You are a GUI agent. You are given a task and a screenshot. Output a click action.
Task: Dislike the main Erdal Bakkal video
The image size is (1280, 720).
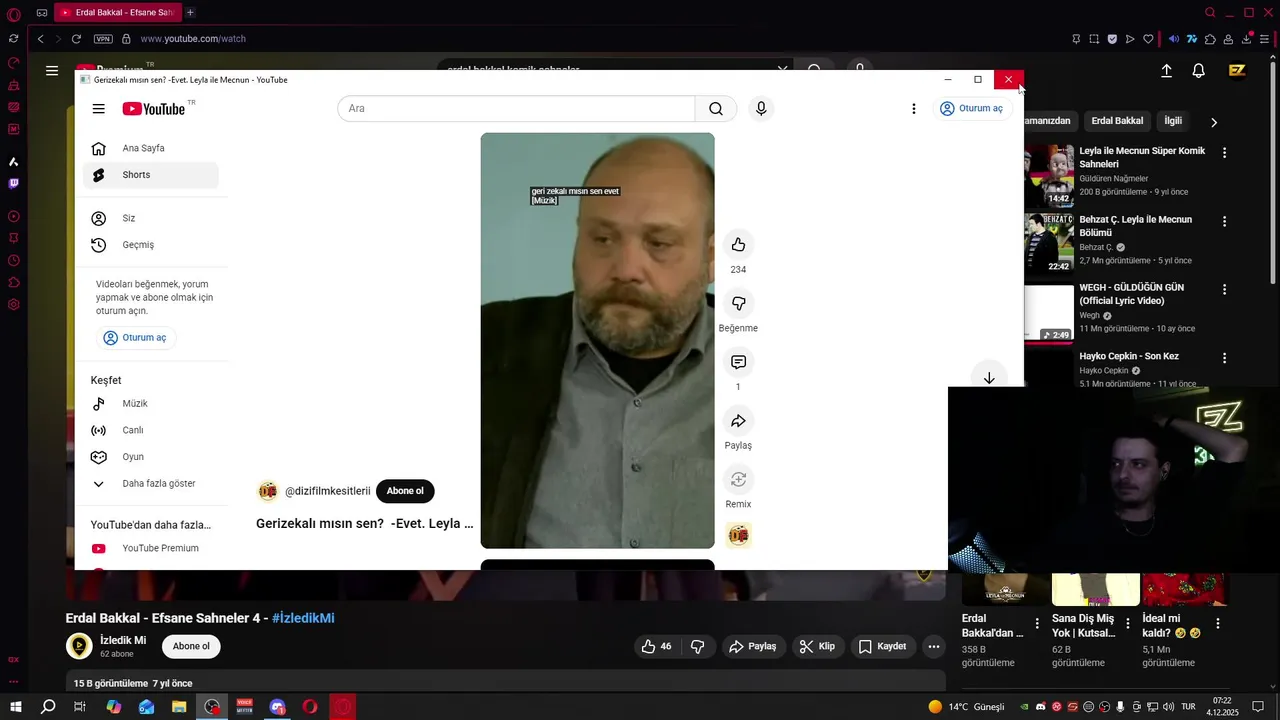pyautogui.click(x=698, y=646)
